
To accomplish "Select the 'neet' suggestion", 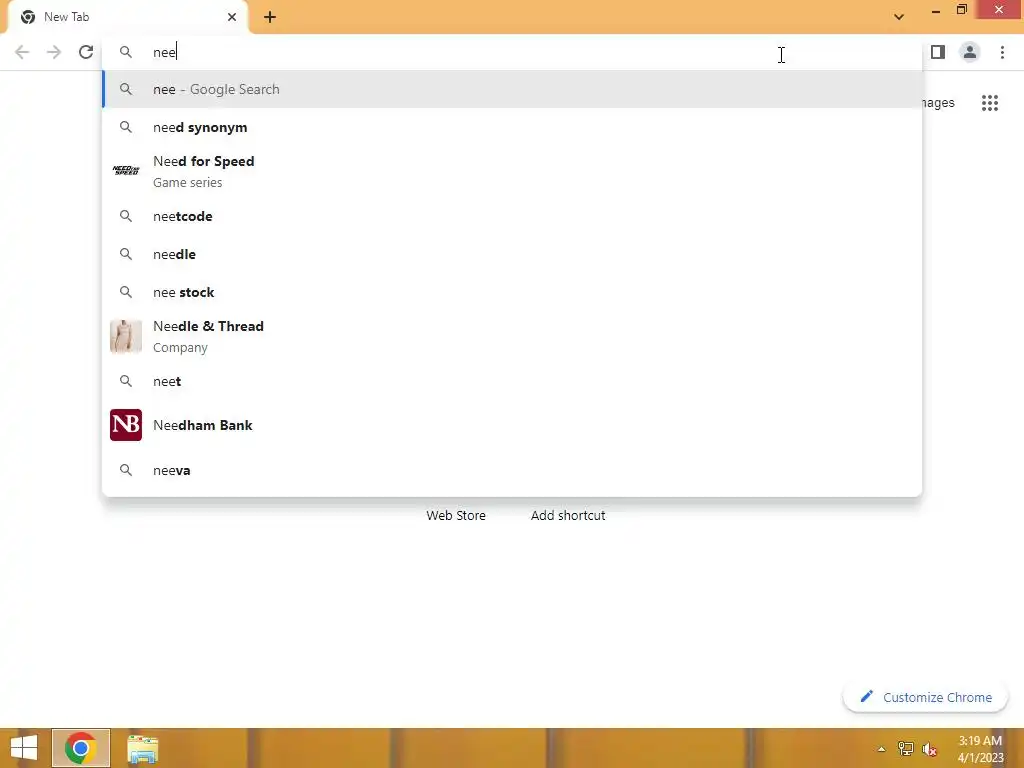I will click(x=512, y=381).
